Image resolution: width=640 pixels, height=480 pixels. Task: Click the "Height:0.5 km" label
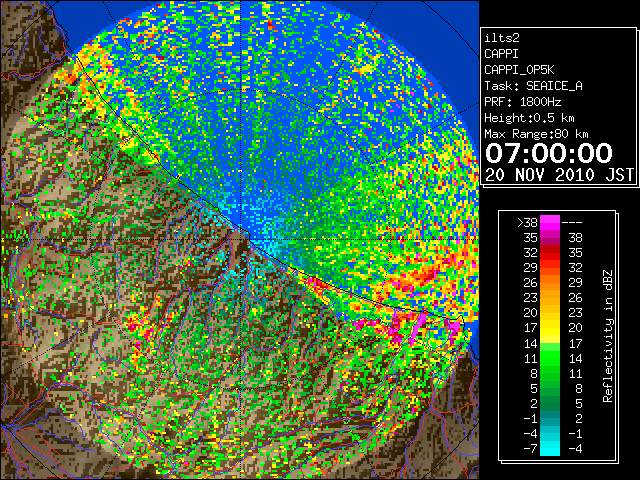click(x=529, y=118)
